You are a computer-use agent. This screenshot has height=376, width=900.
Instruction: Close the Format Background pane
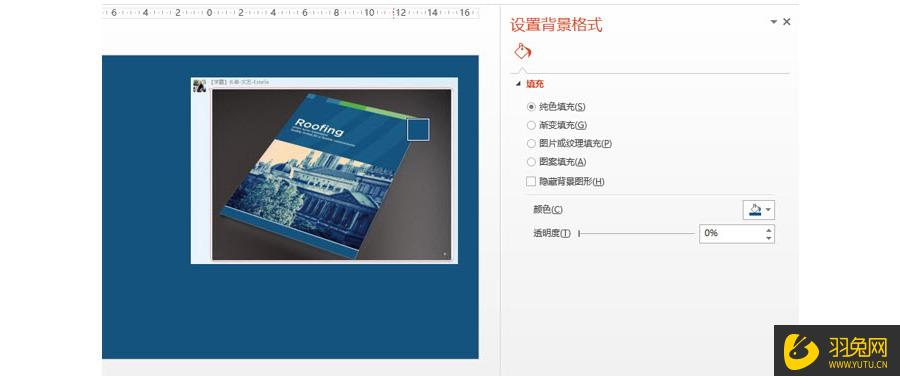[787, 22]
